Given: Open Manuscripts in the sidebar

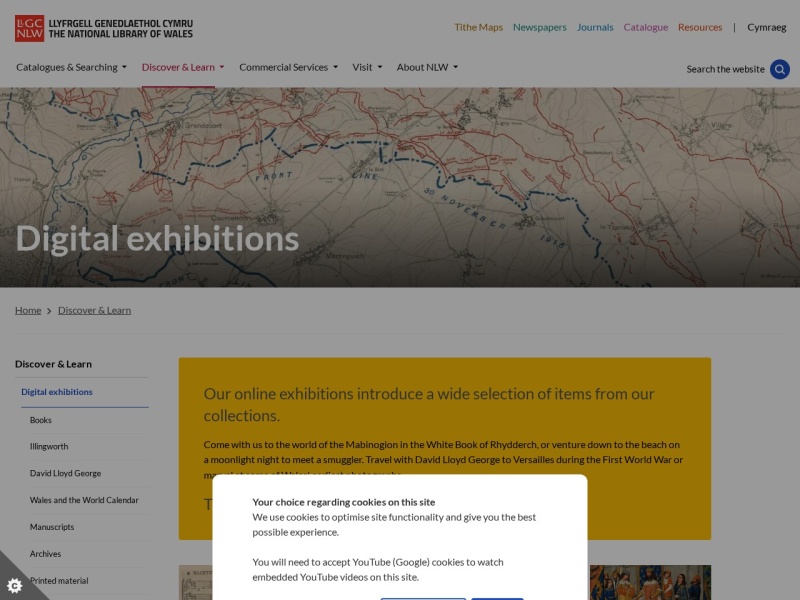Looking at the screenshot, I should click(x=52, y=527).
